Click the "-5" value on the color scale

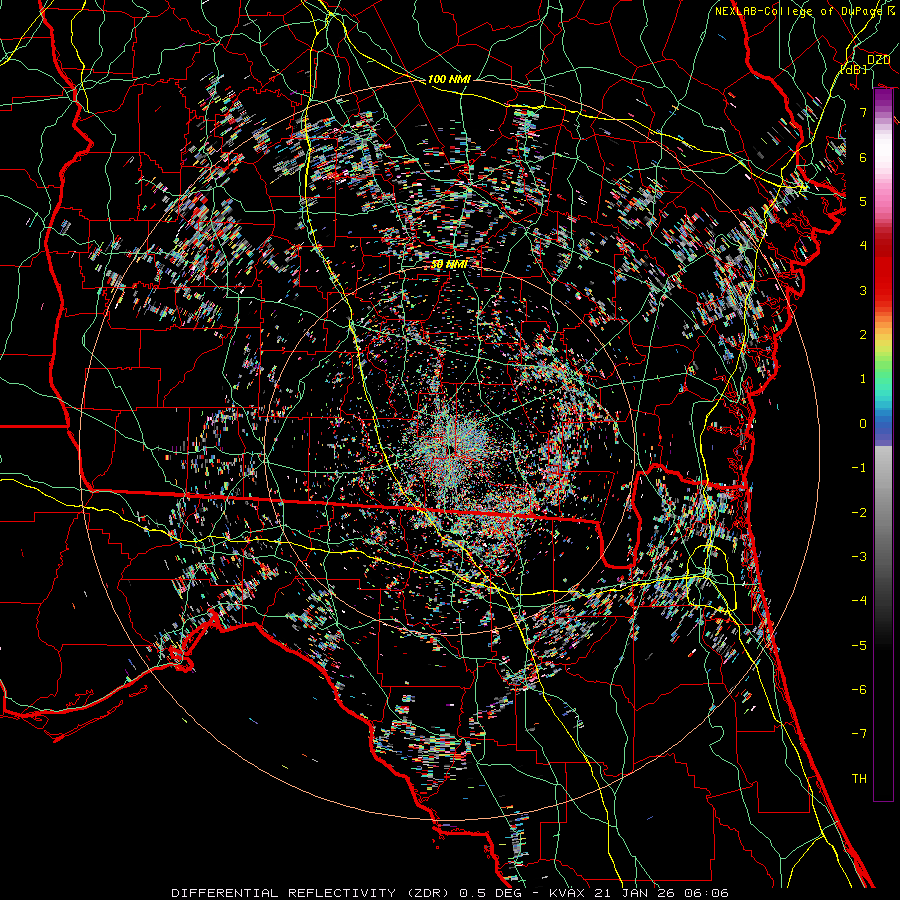[x=859, y=646]
